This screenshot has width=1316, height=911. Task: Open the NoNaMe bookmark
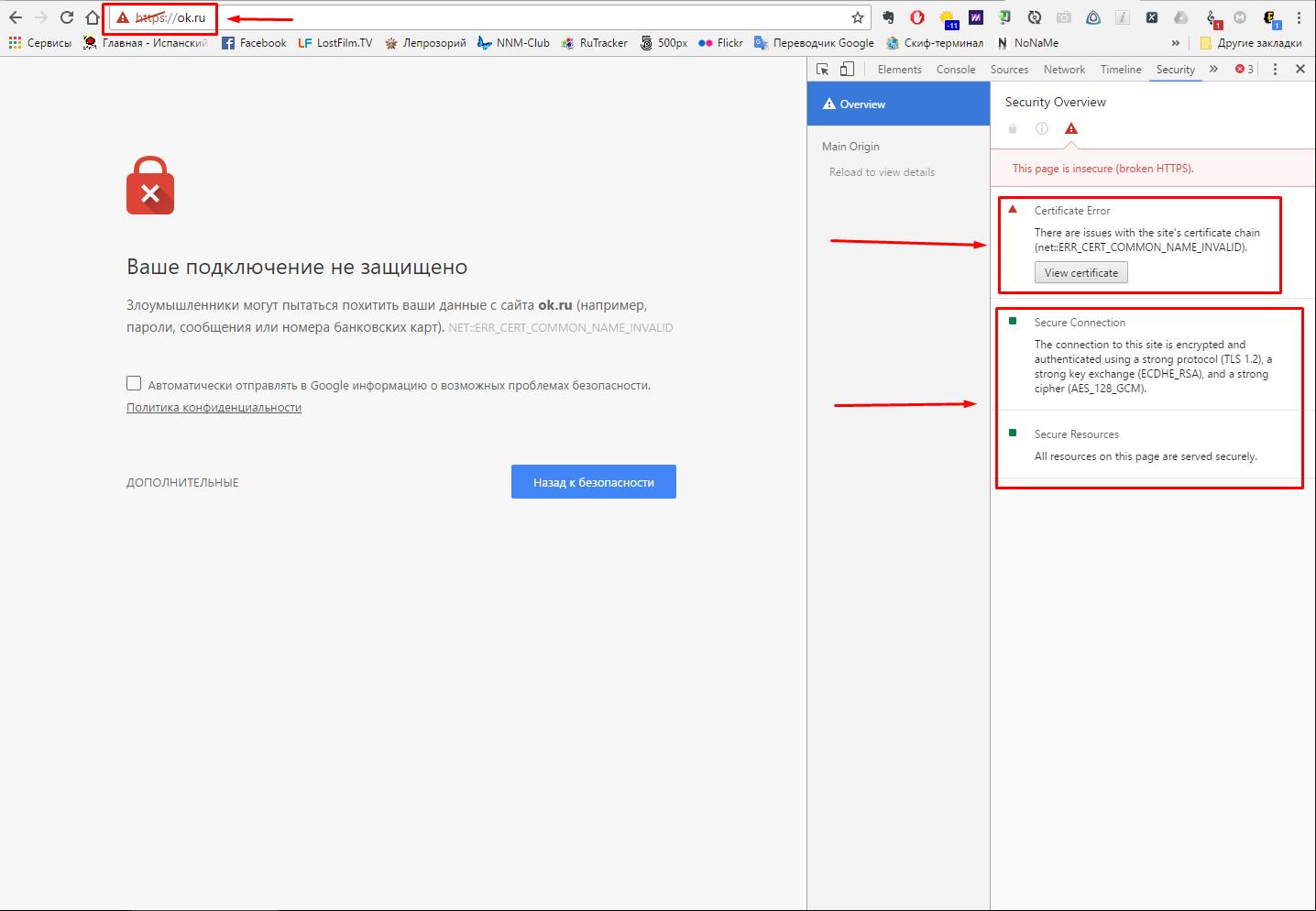(1026, 43)
